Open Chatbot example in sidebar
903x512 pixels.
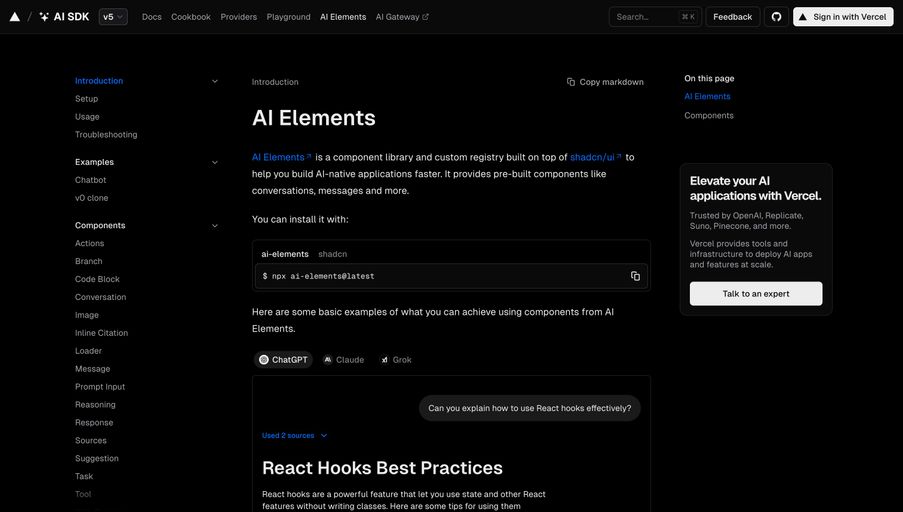[90, 180]
